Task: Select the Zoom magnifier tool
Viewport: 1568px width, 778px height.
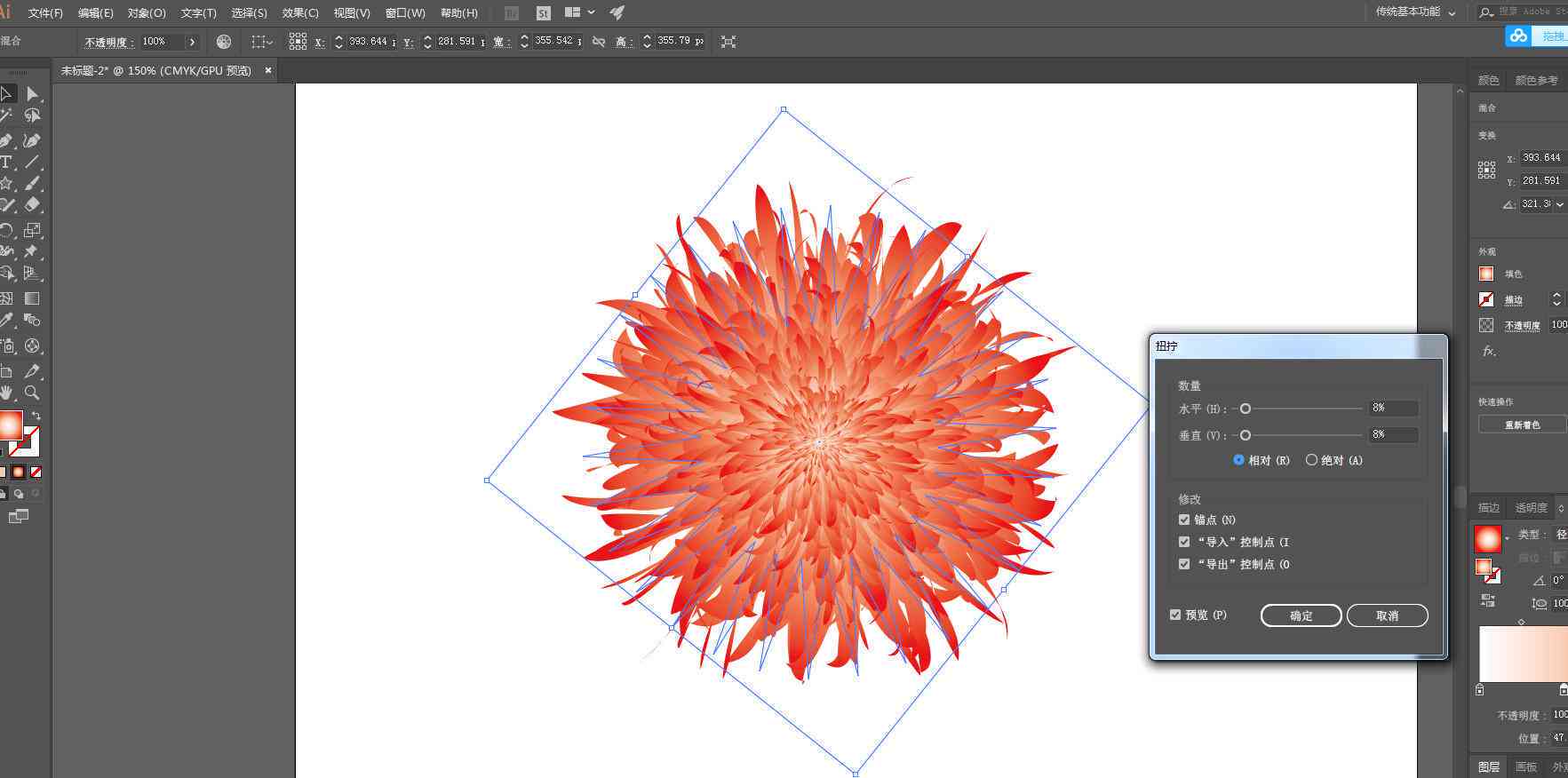Action: (32, 393)
